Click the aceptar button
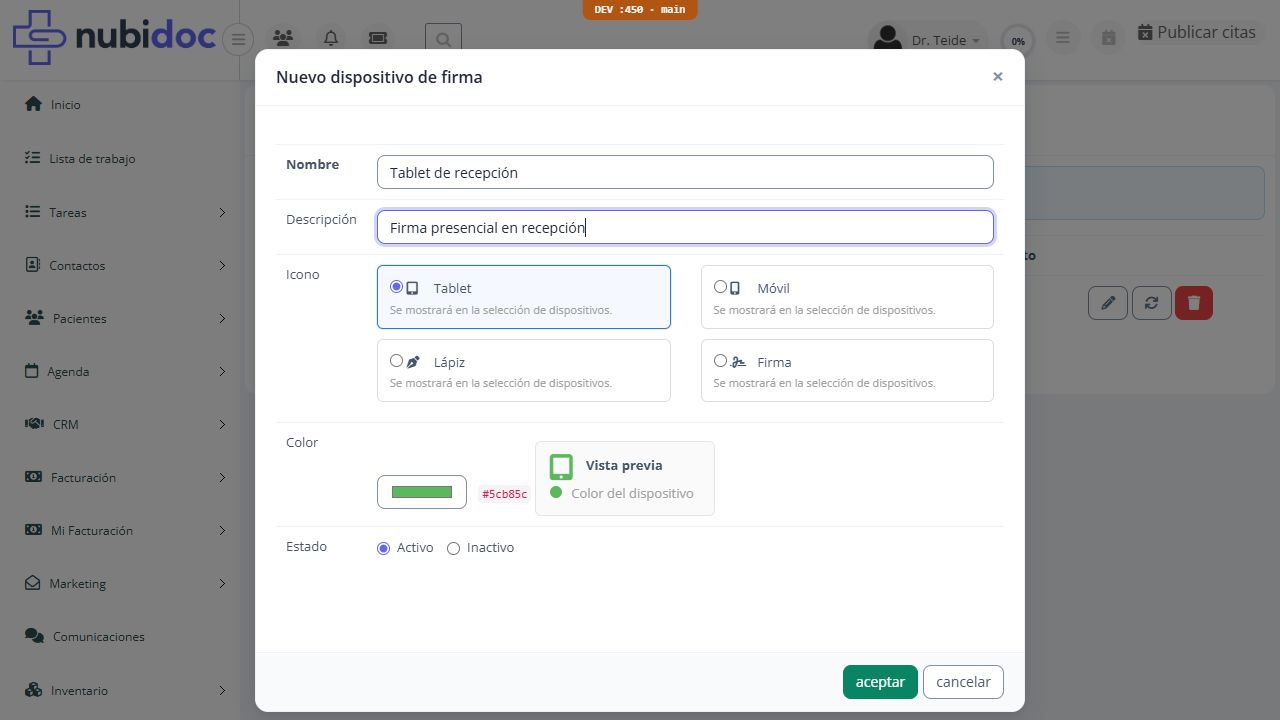Screen dimensions: 1280x720 880,682
